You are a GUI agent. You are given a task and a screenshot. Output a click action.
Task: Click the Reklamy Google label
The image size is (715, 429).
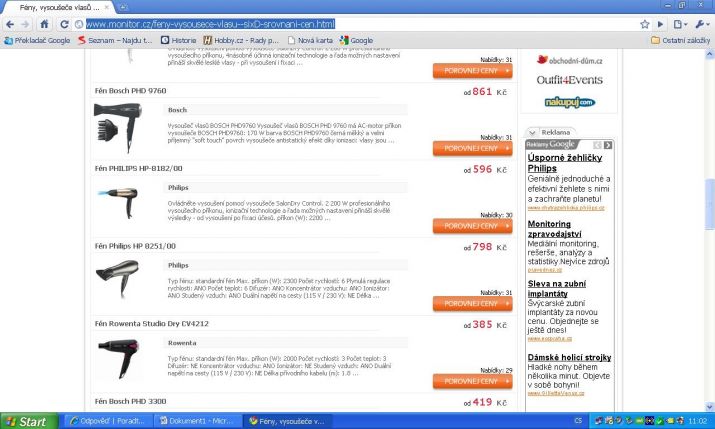click(x=550, y=145)
